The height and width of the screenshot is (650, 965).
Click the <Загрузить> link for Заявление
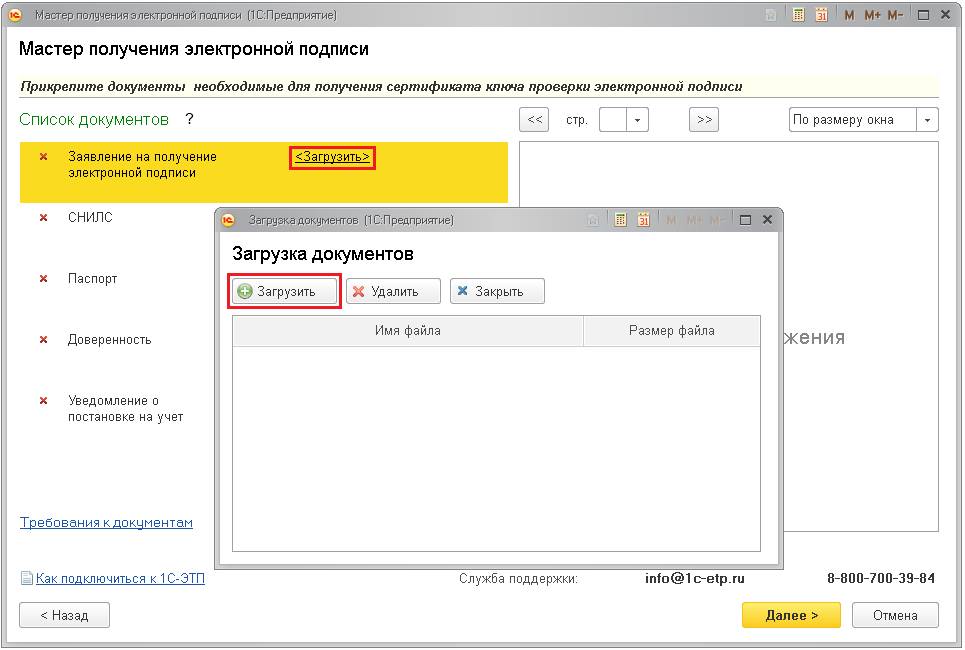(x=332, y=157)
